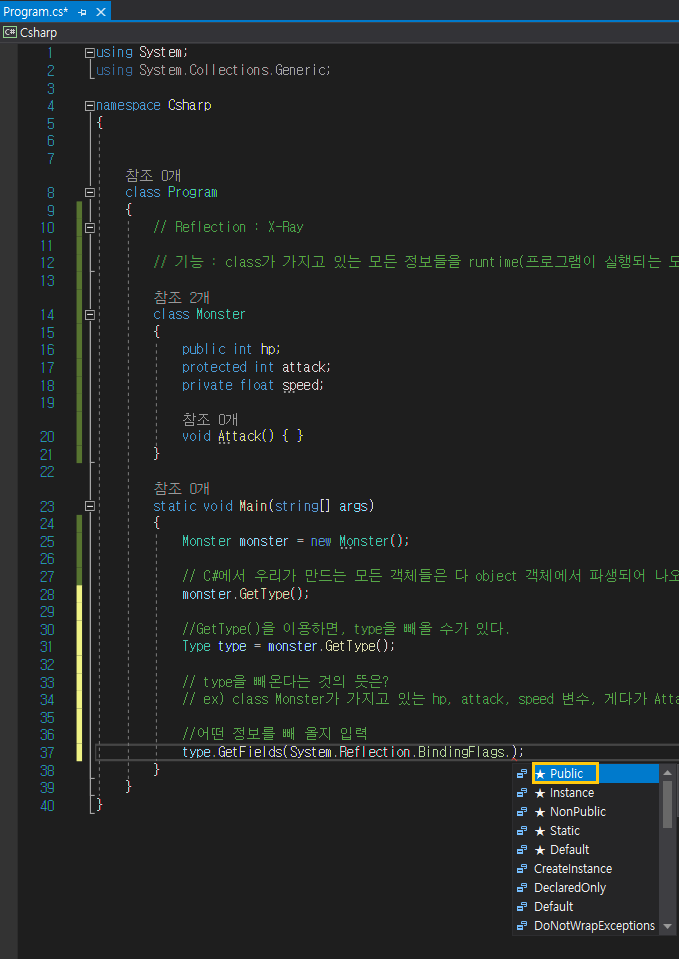Click completion list scroll up arrow
Viewport: 679px width, 959px height.
tap(667, 772)
